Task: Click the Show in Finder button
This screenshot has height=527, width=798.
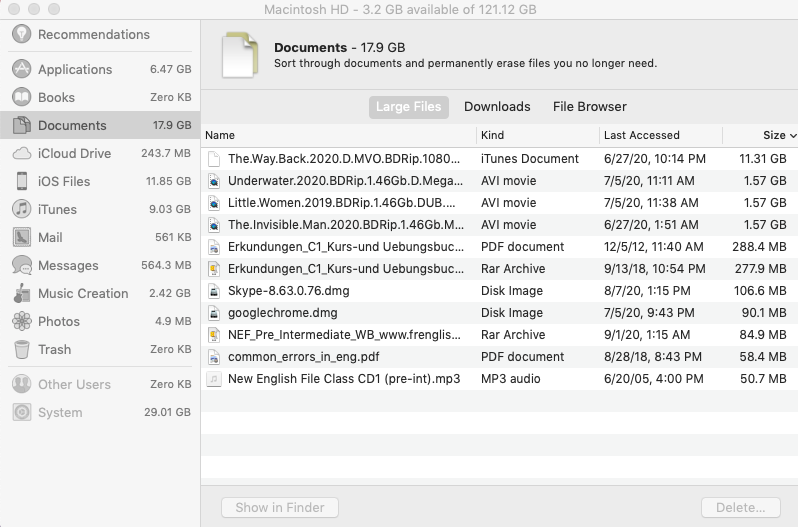Action: 280,507
